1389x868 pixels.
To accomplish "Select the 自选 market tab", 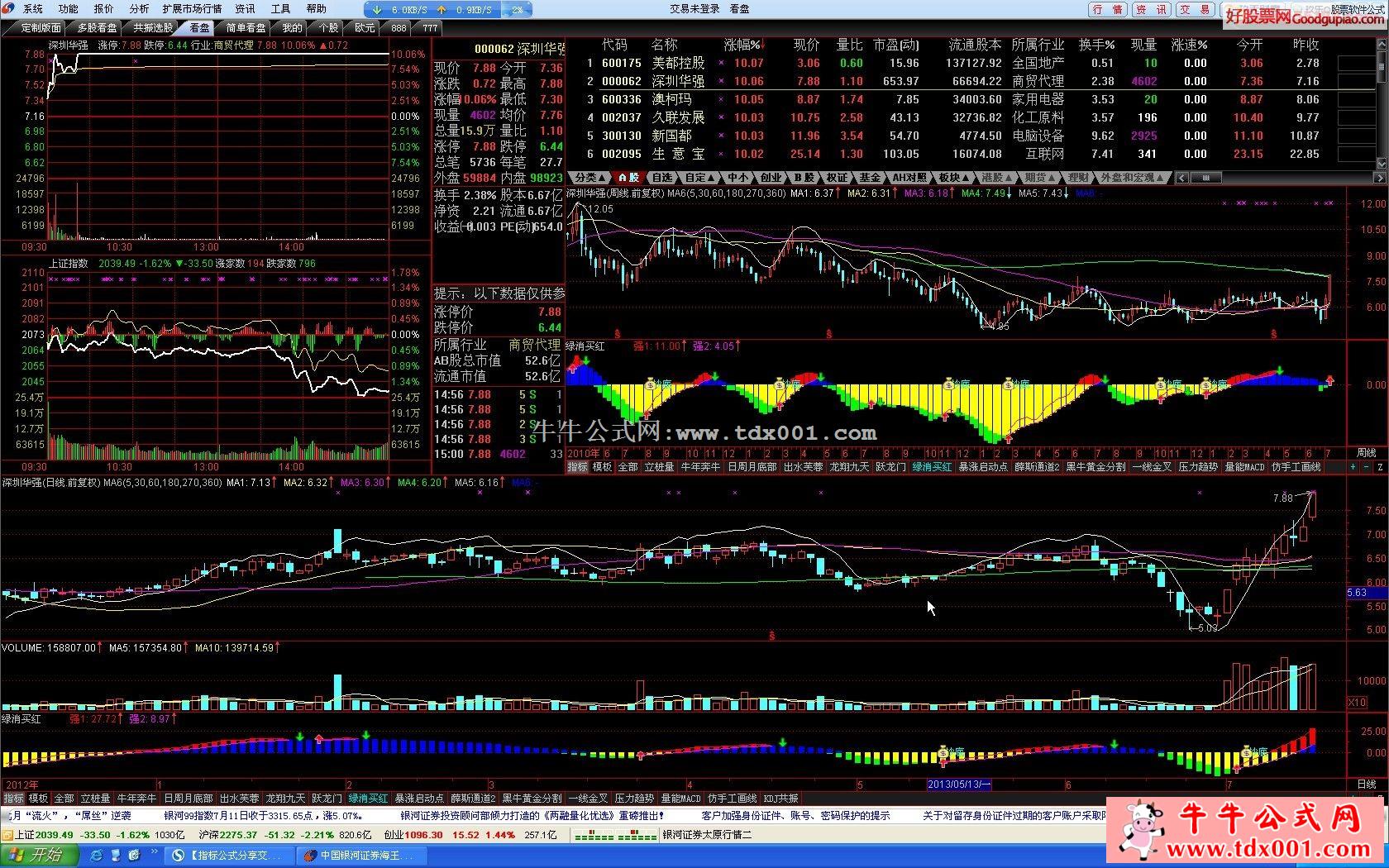I will 662,178.
